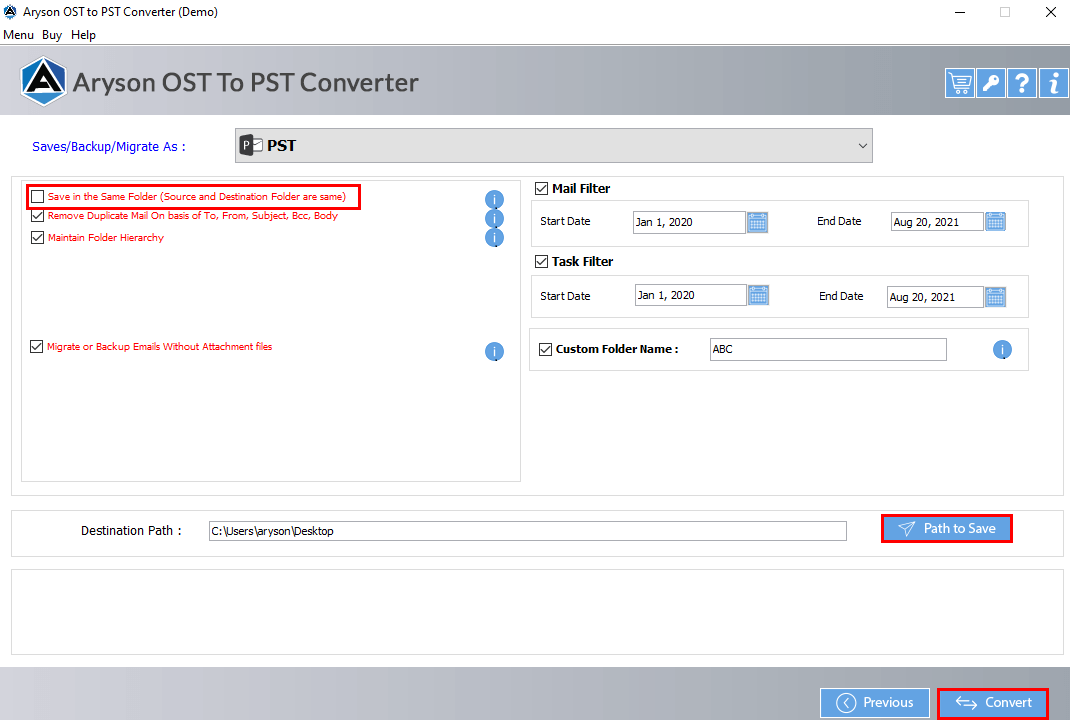This screenshot has width=1070, height=720.
Task: Open calendar for Task Filter End Date
Action: click(x=996, y=297)
